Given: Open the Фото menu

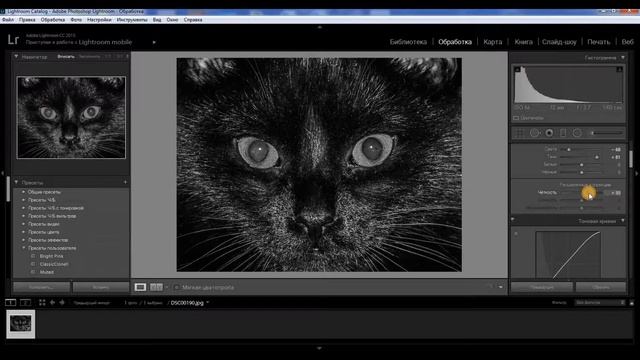Looking at the screenshot, I should 76,20.
